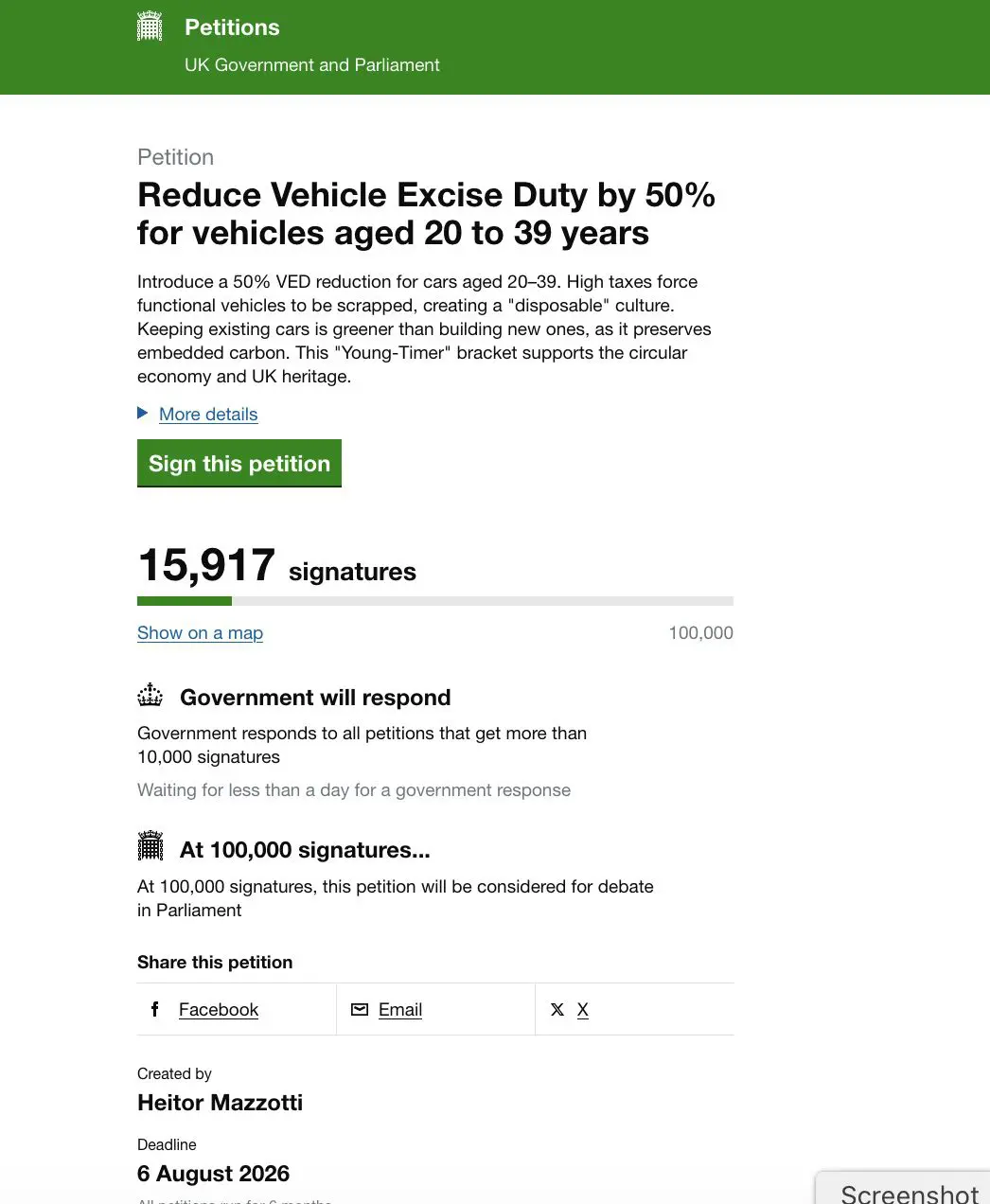Image resolution: width=990 pixels, height=1204 pixels.
Task: Click the Screenshot popup in the corner
Action: (903, 1188)
